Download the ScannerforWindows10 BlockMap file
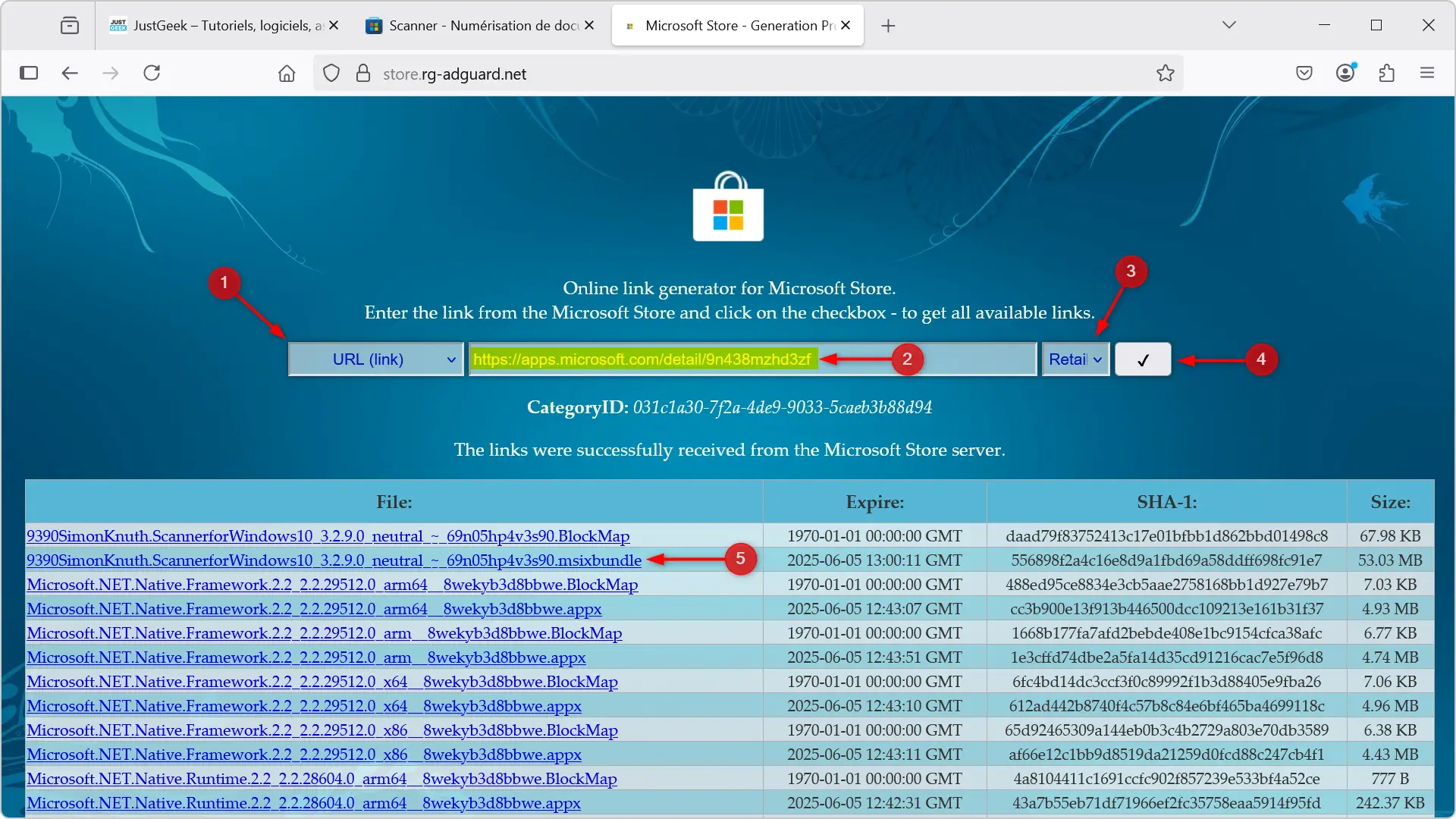This screenshot has width=1456, height=819. point(328,536)
